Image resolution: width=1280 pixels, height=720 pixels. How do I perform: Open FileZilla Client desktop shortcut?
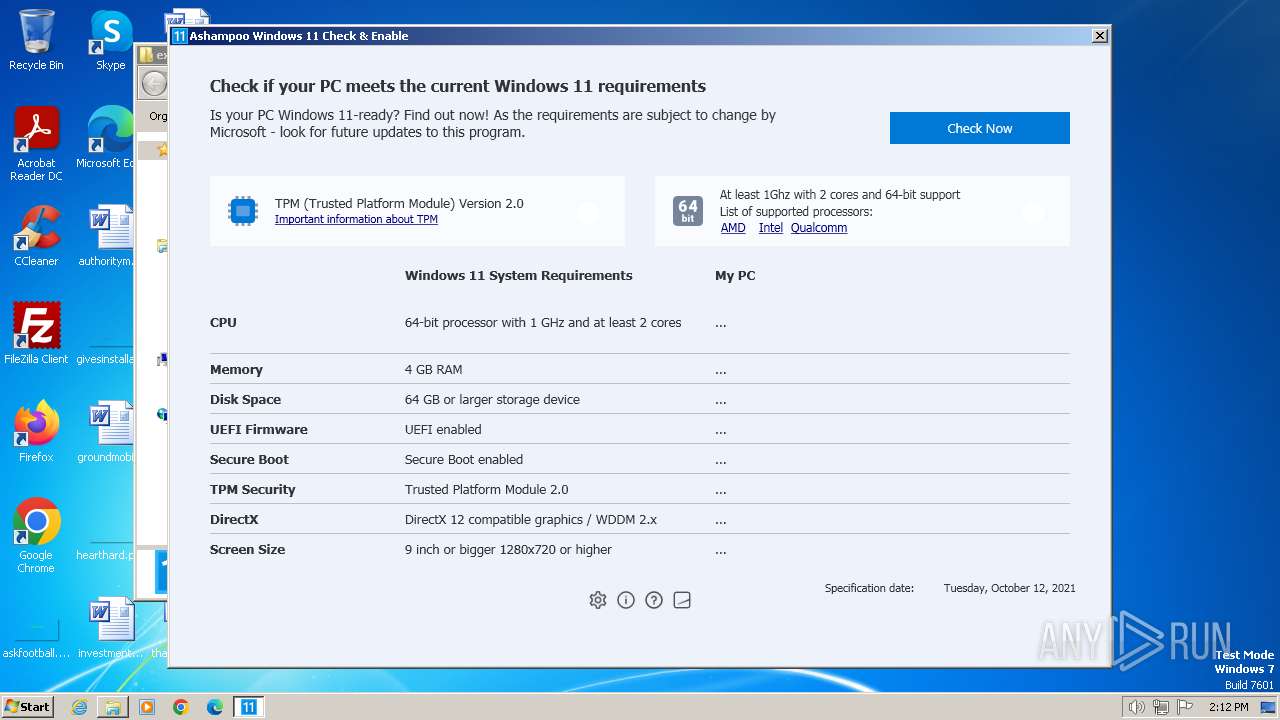tap(36, 334)
